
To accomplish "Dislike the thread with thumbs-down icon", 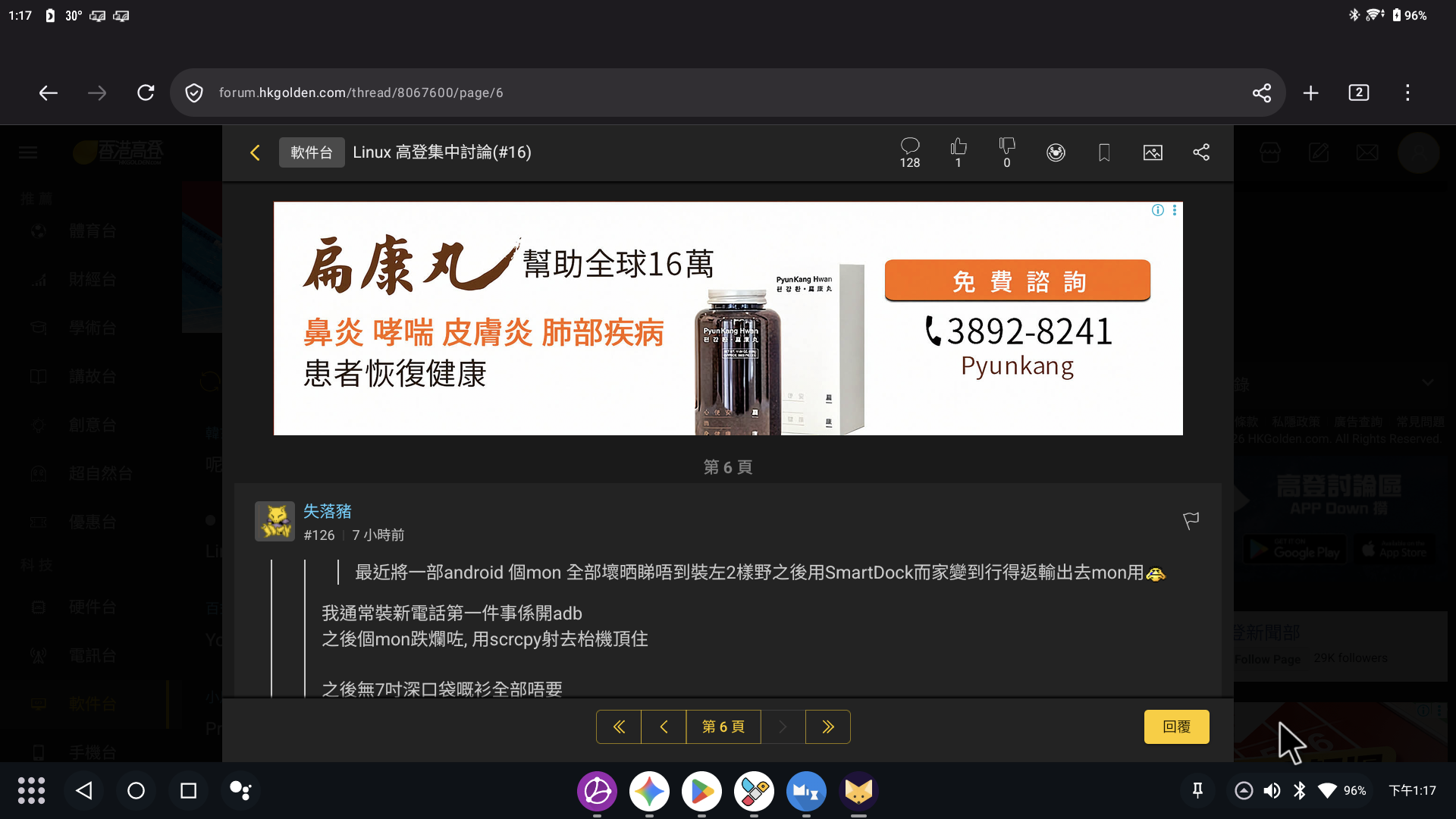I will coord(1007,152).
